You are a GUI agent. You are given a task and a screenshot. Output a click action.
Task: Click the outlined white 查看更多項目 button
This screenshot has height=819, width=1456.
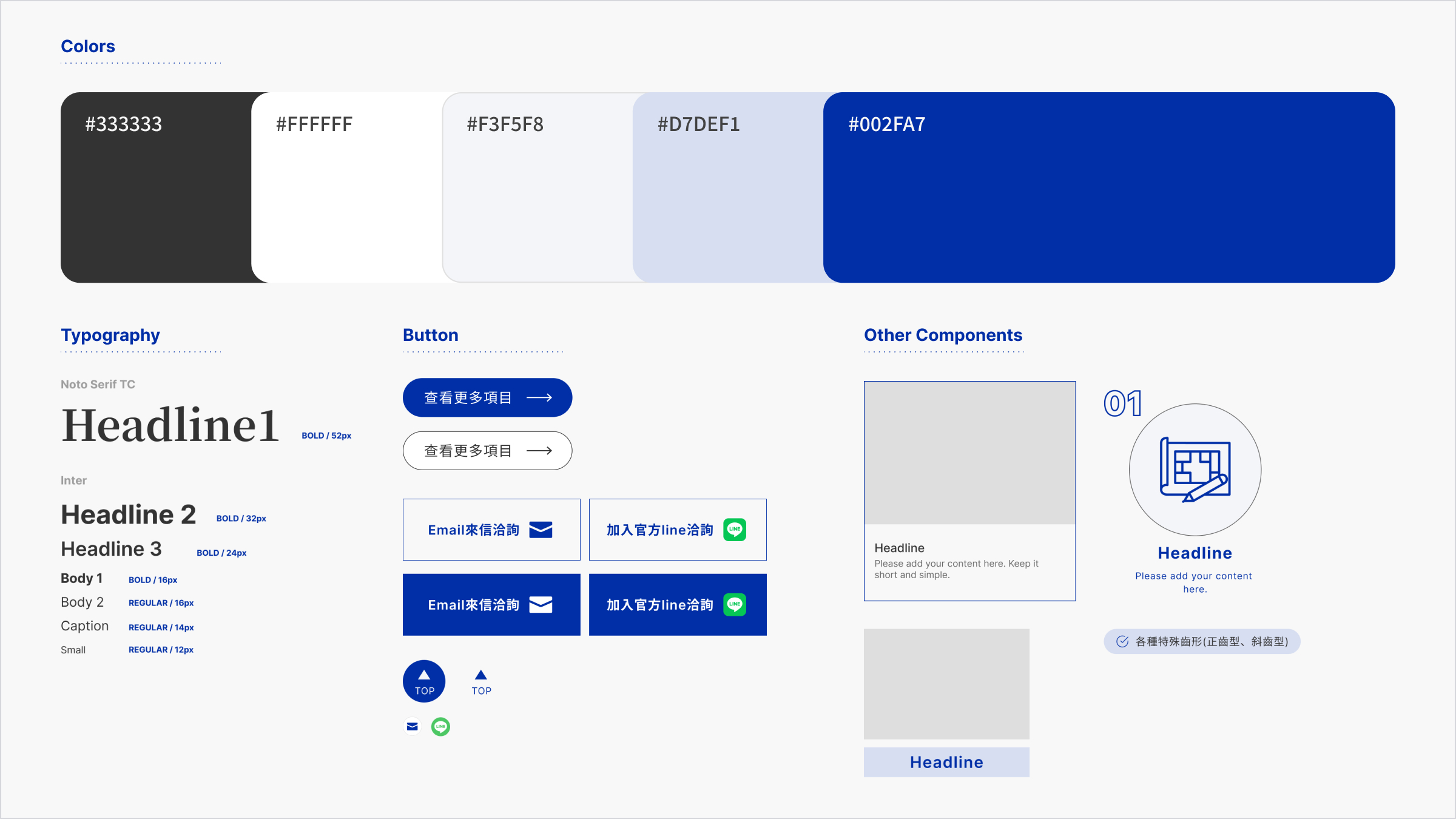pyautogui.click(x=487, y=451)
